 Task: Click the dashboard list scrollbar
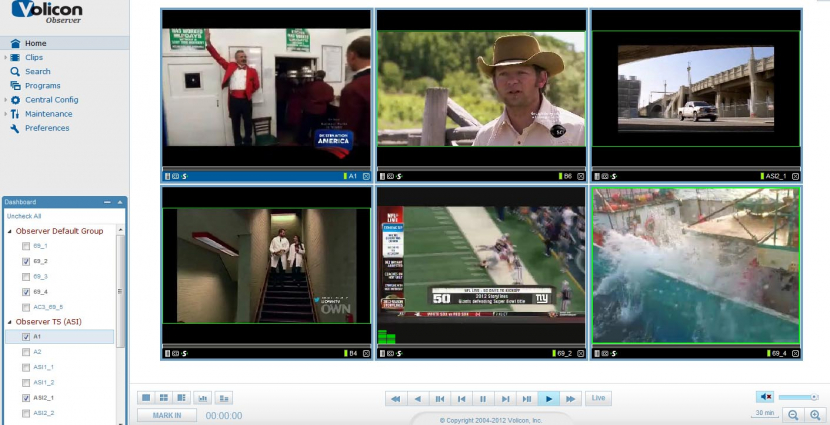[121, 291]
